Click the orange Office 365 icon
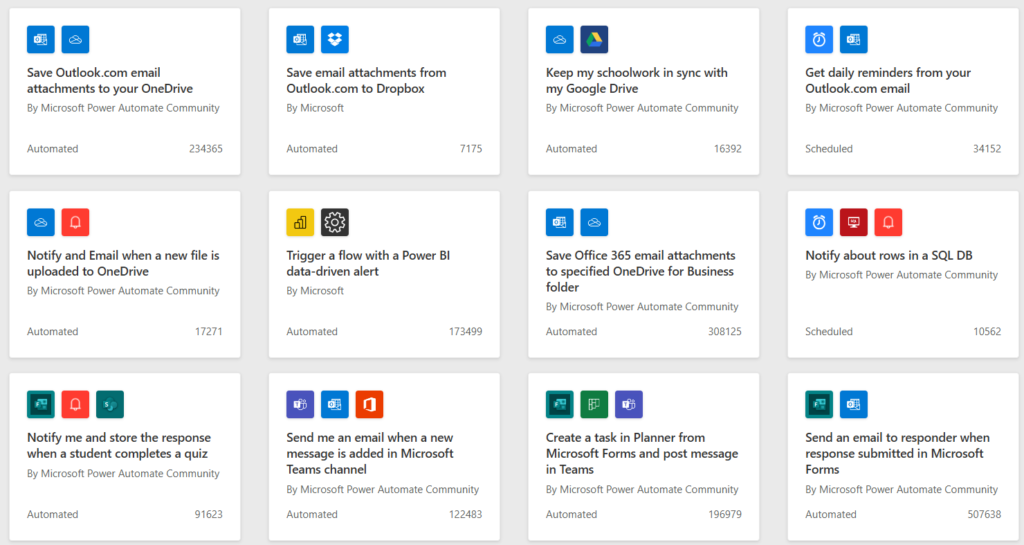Image resolution: width=1024 pixels, height=545 pixels. click(x=369, y=404)
